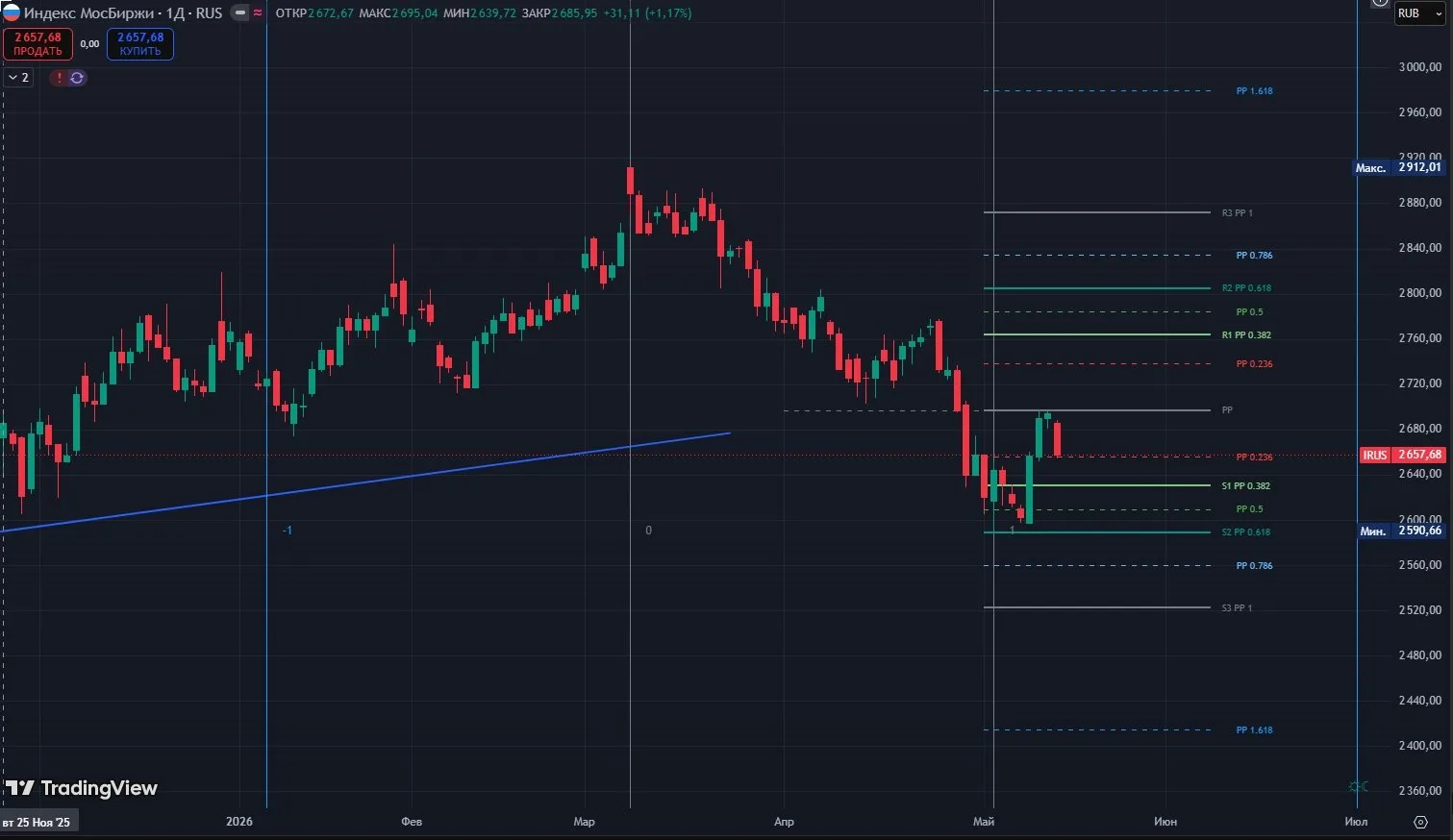Click the red exclamation indicator alert icon
The image size is (1453, 840).
pyautogui.click(x=59, y=78)
